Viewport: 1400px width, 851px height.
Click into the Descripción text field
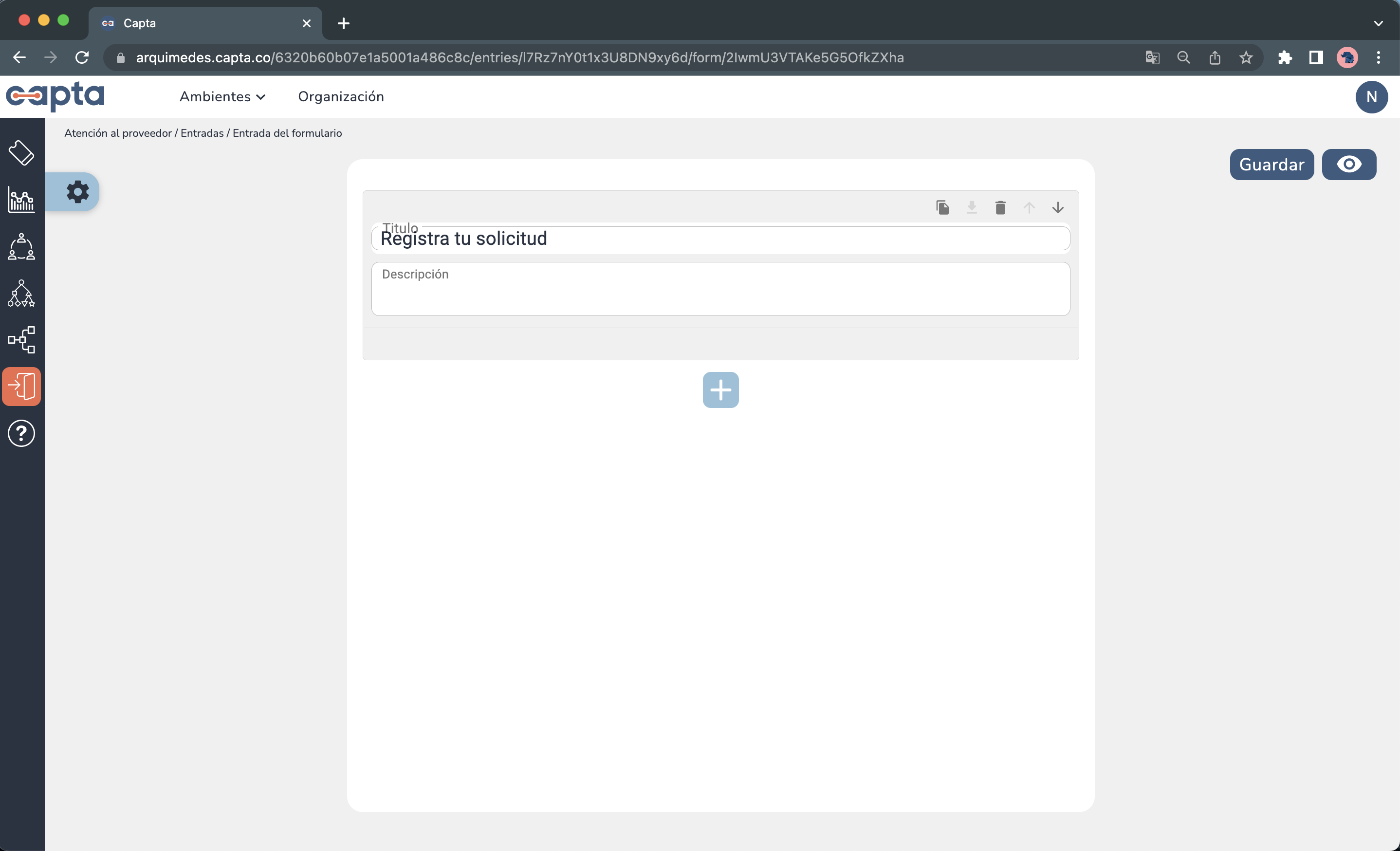pos(720,289)
